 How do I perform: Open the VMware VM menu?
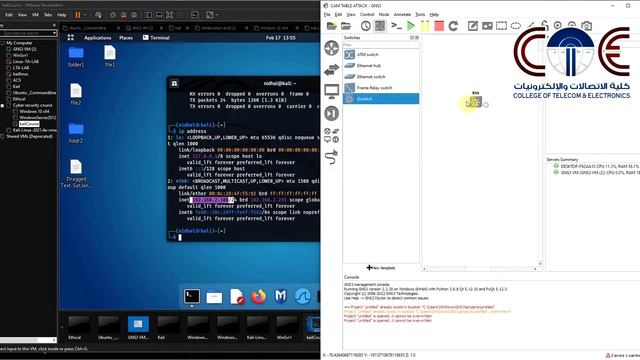[x=35, y=15]
